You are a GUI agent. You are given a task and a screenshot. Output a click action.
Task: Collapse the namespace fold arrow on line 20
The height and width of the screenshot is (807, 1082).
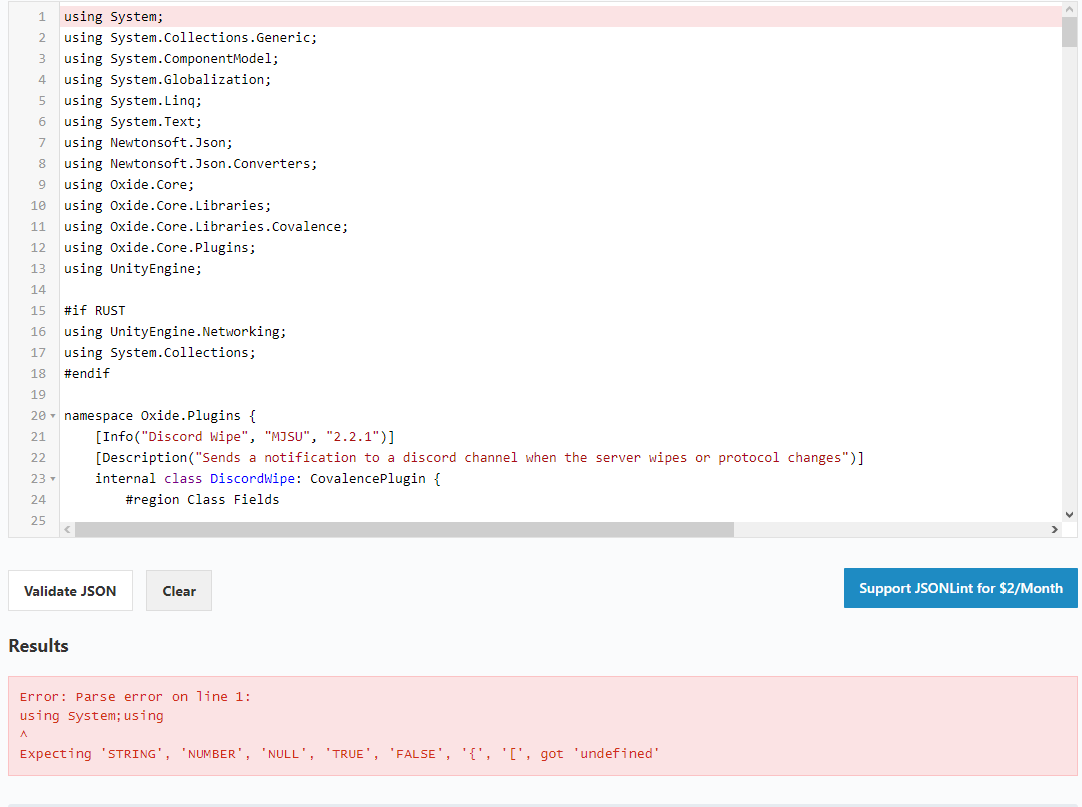coord(53,416)
